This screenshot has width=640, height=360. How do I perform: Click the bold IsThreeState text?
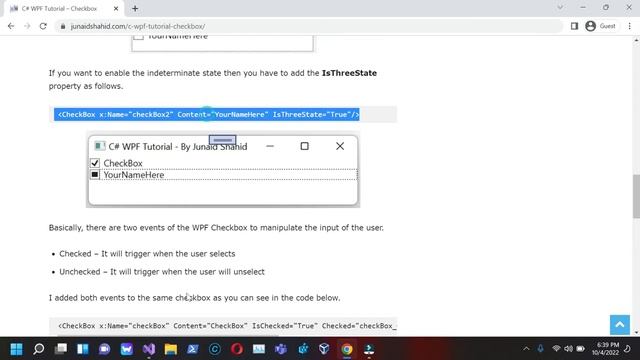[349, 73]
